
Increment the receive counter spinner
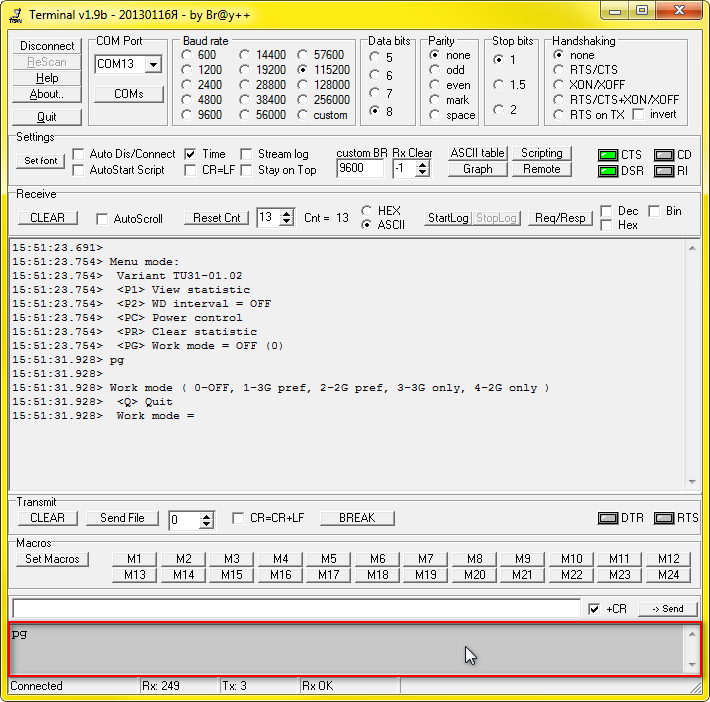(288, 213)
